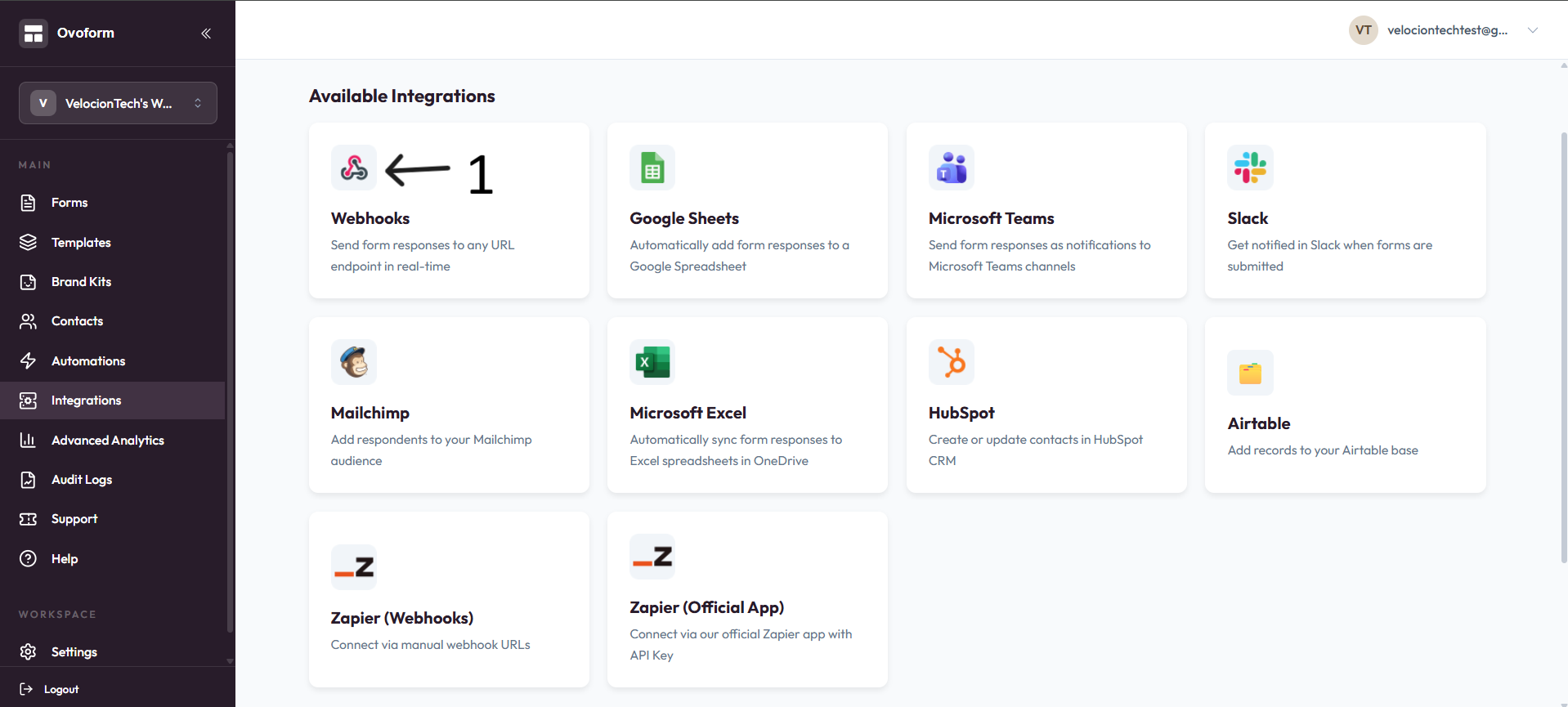The image size is (1568, 707).
Task: Click the Ovoform logo icon
Action: coord(34,34)
